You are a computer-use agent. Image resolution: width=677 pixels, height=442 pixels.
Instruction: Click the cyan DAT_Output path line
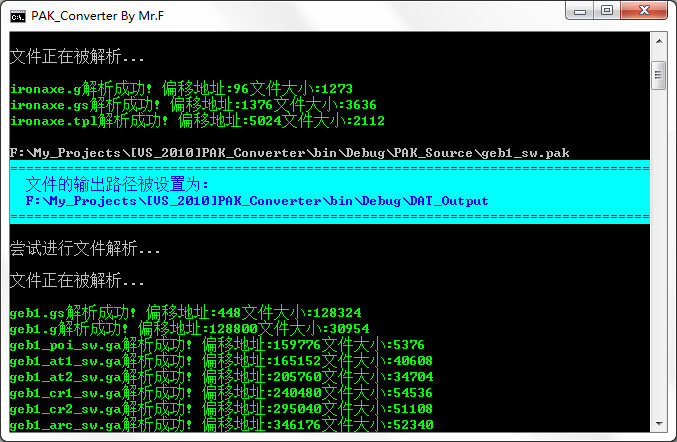257,200
